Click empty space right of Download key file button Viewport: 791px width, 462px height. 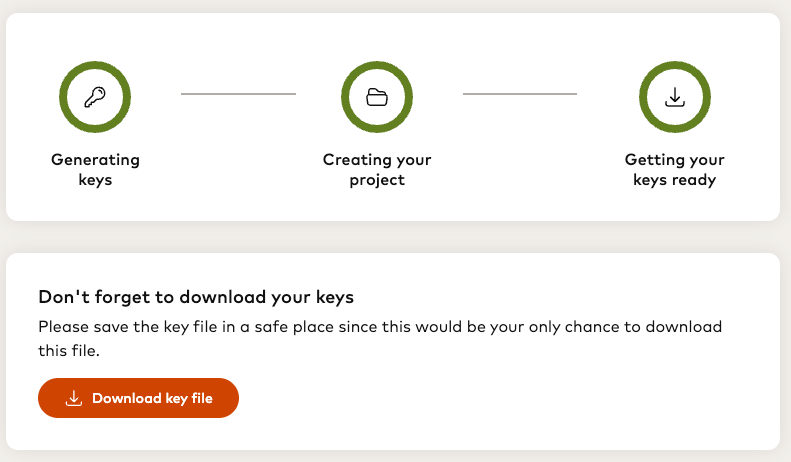500,398
